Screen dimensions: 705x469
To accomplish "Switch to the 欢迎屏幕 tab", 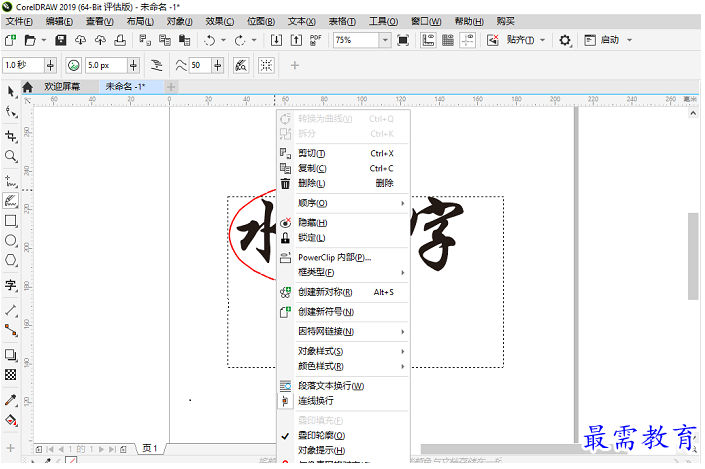I will click(x=62, y=86).
